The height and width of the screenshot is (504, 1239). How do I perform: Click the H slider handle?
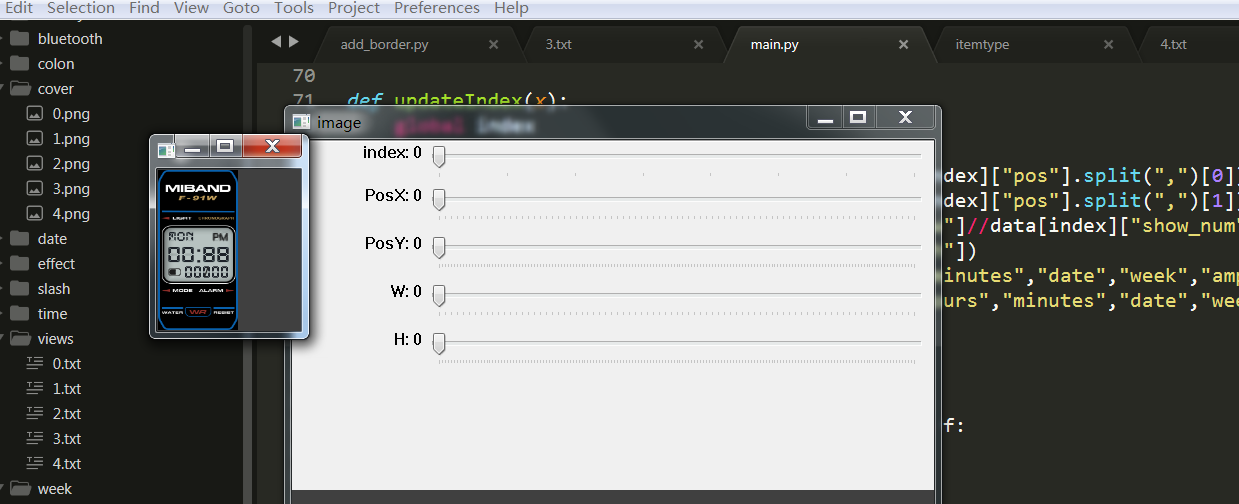[x=438, y=343]
